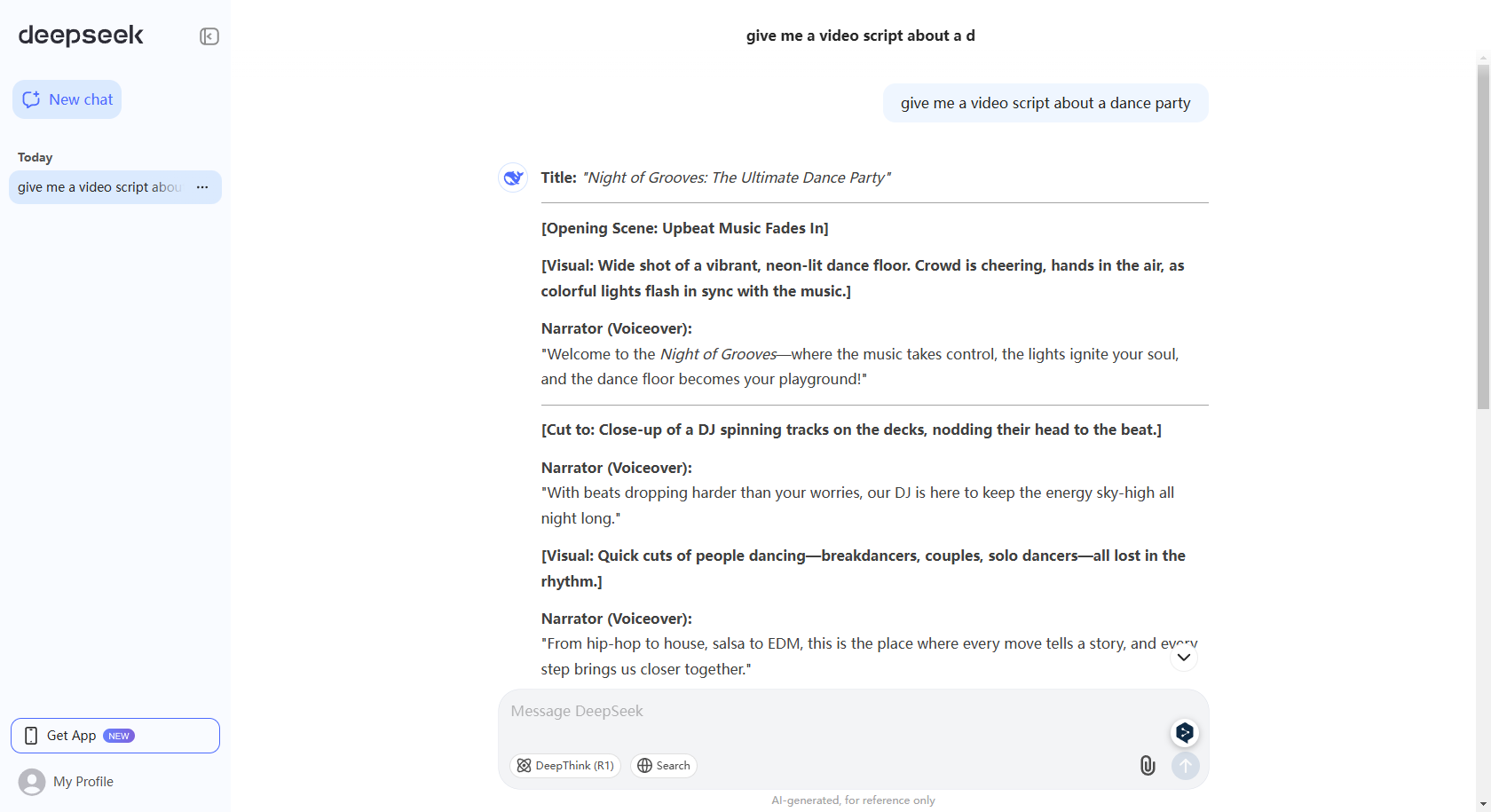Click the user message bubble about dance party
1491x812 pixels.
pos(1045,103)
